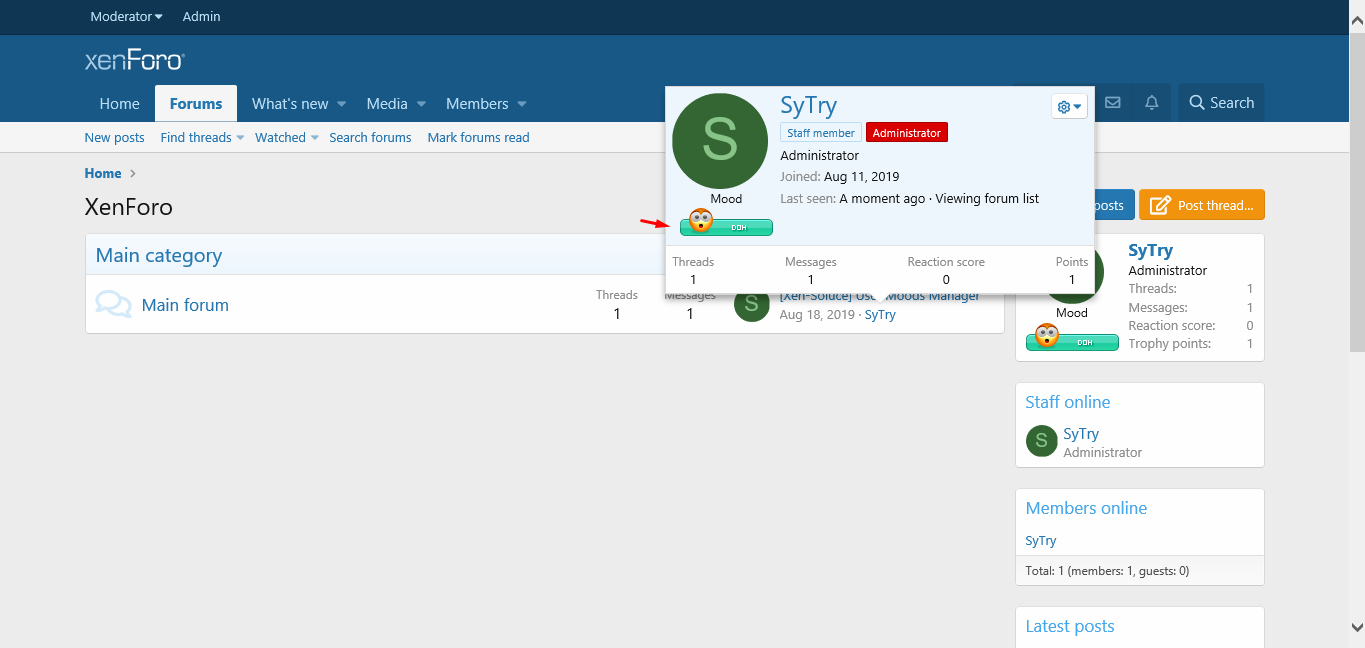Open the Main forum link
This screenshot has width=1365, height=648.
[185, 305]
